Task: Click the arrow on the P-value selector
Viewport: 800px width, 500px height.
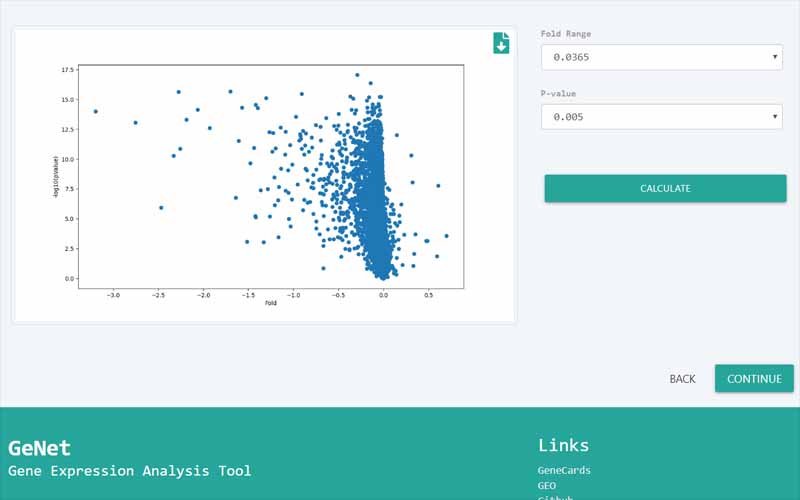Action: (775, 117)
